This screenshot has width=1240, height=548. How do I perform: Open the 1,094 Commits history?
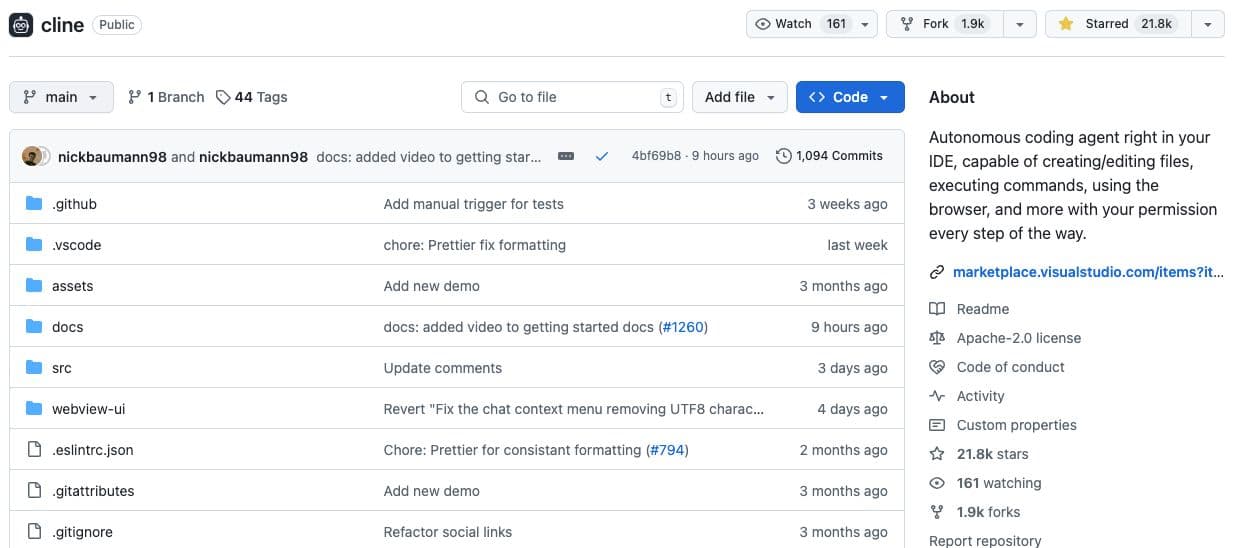(829, 156)
